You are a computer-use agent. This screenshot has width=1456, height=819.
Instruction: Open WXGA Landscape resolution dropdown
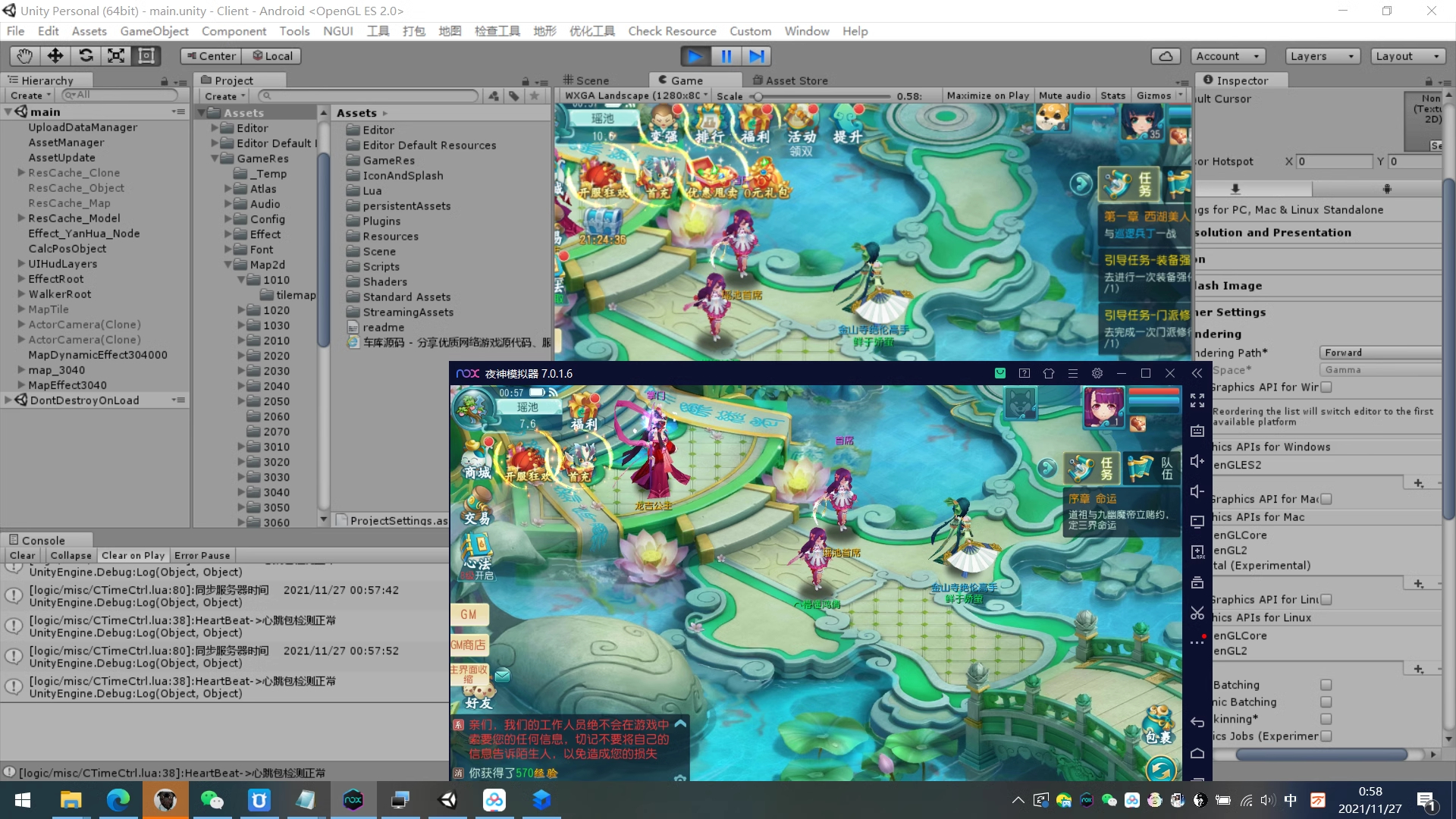pos(635,96)
